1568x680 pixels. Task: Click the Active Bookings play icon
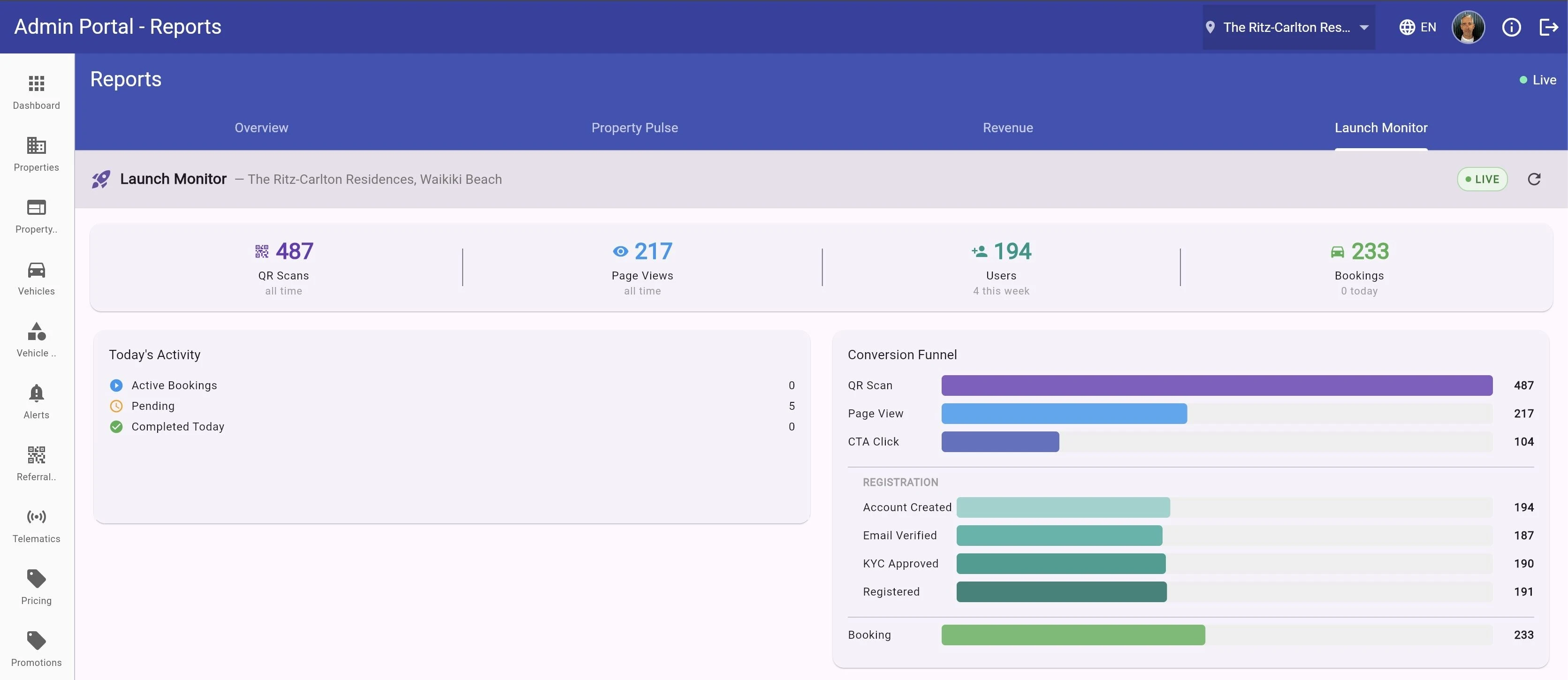[x=116, y=385]
